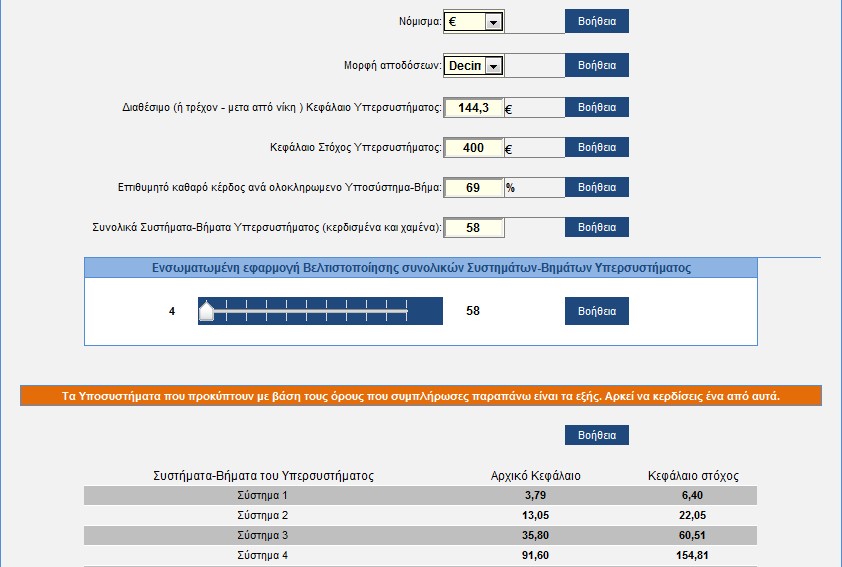
Task: Click the initial capital value 91,60
Action: (535, 555)
